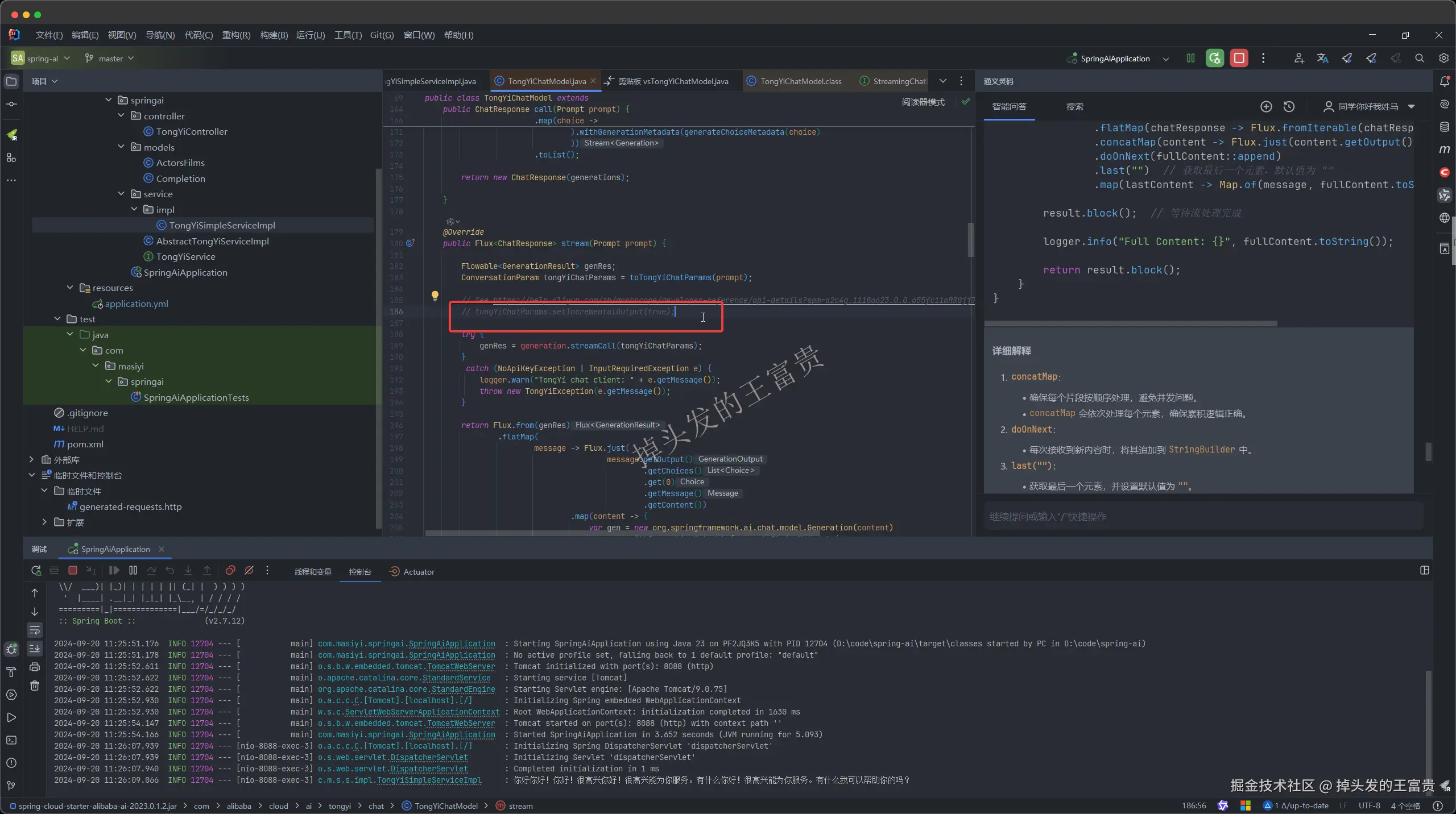Open the Maven tool window icon
Image resolution: width=1456 pixels, height=814 pixels.
[x=1444, y=149]
